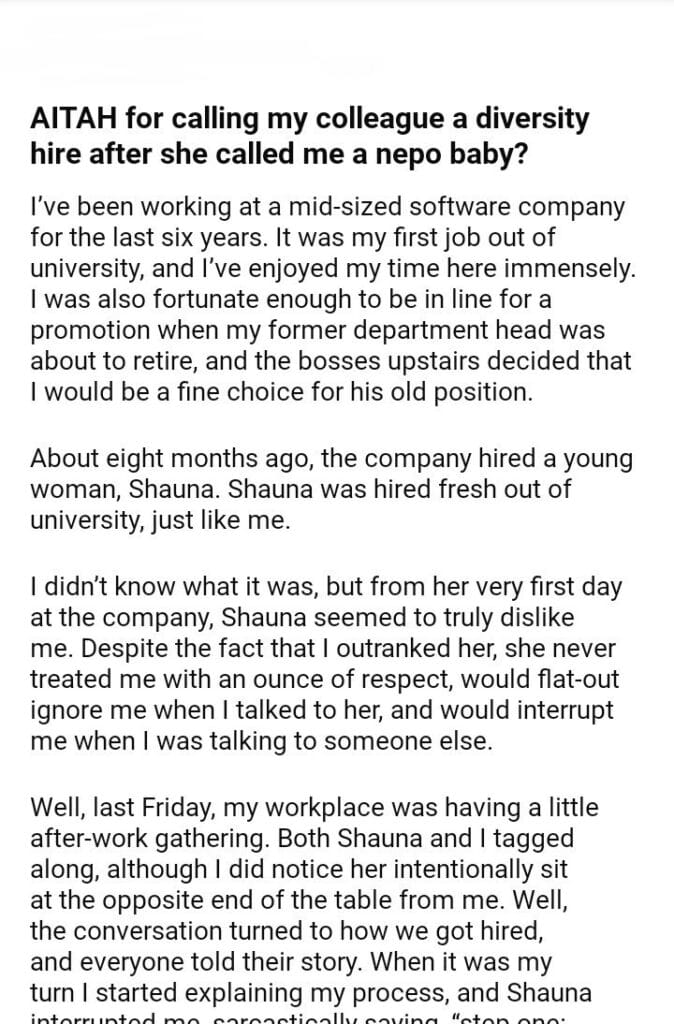This screenshot has height=1024, width=674.
Task: Click the line "I would be a fine choice for his old position."
Action: 281,394
